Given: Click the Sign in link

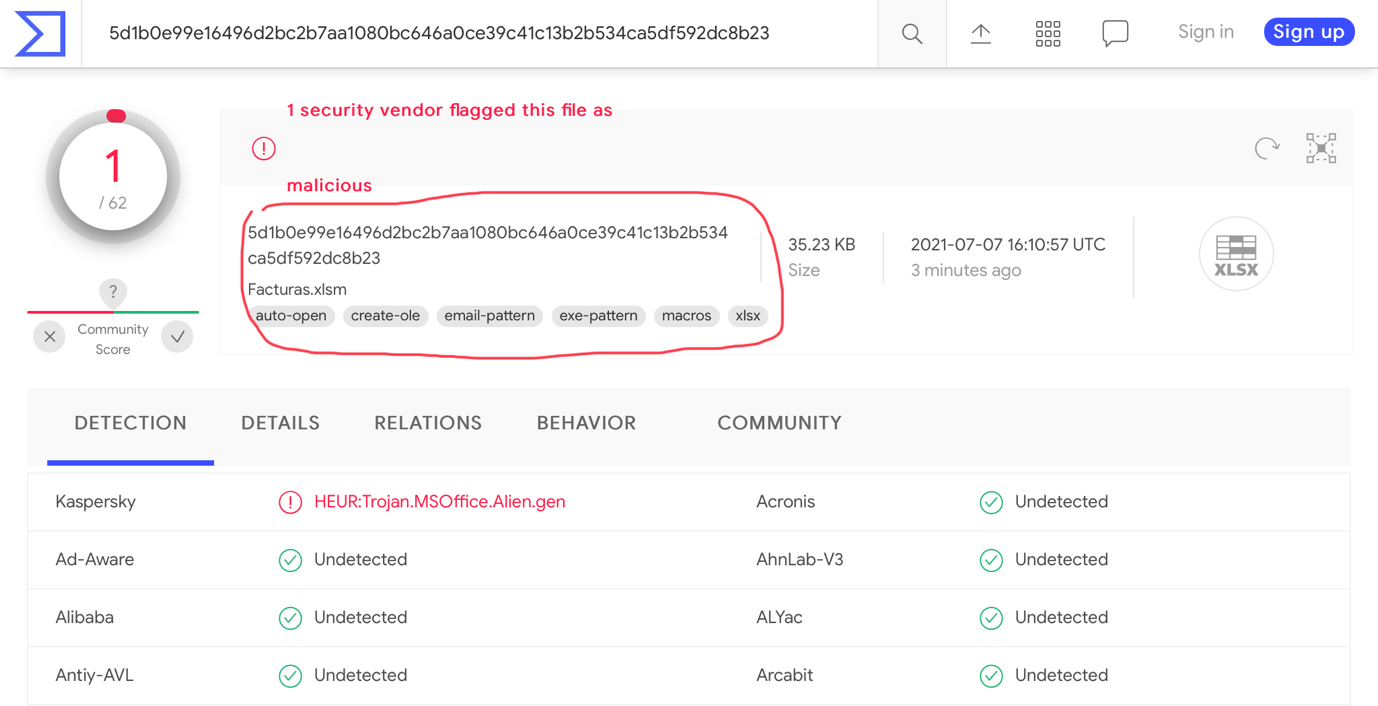Looking at the screenshot, I should pyautogui.click(x=1205, y=31).
